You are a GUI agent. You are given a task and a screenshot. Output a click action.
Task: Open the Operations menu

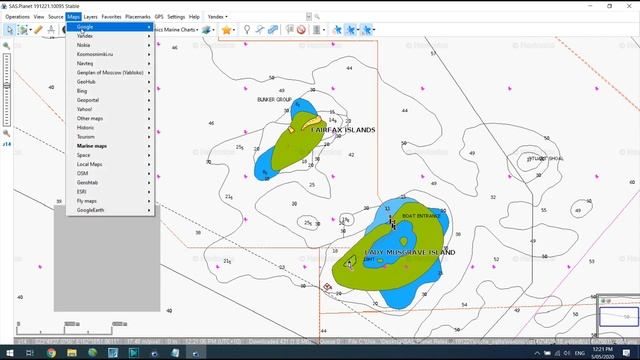click(x=17, y=17)
